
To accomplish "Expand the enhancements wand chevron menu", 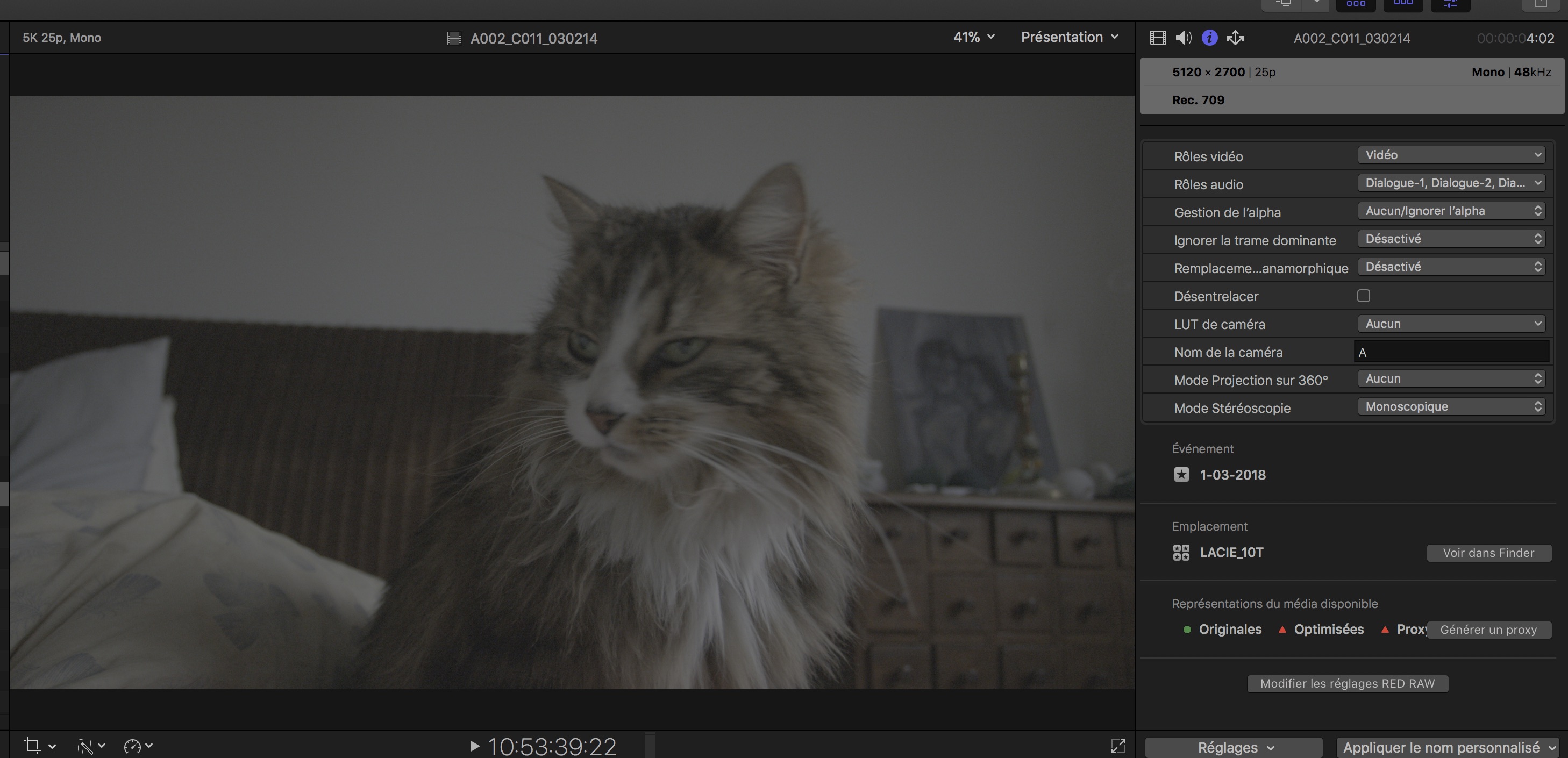I will (x=102, y=745).
